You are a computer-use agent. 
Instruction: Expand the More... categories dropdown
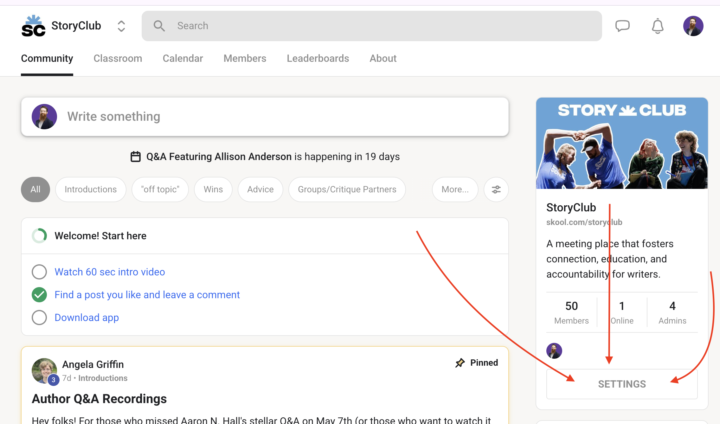455,189
